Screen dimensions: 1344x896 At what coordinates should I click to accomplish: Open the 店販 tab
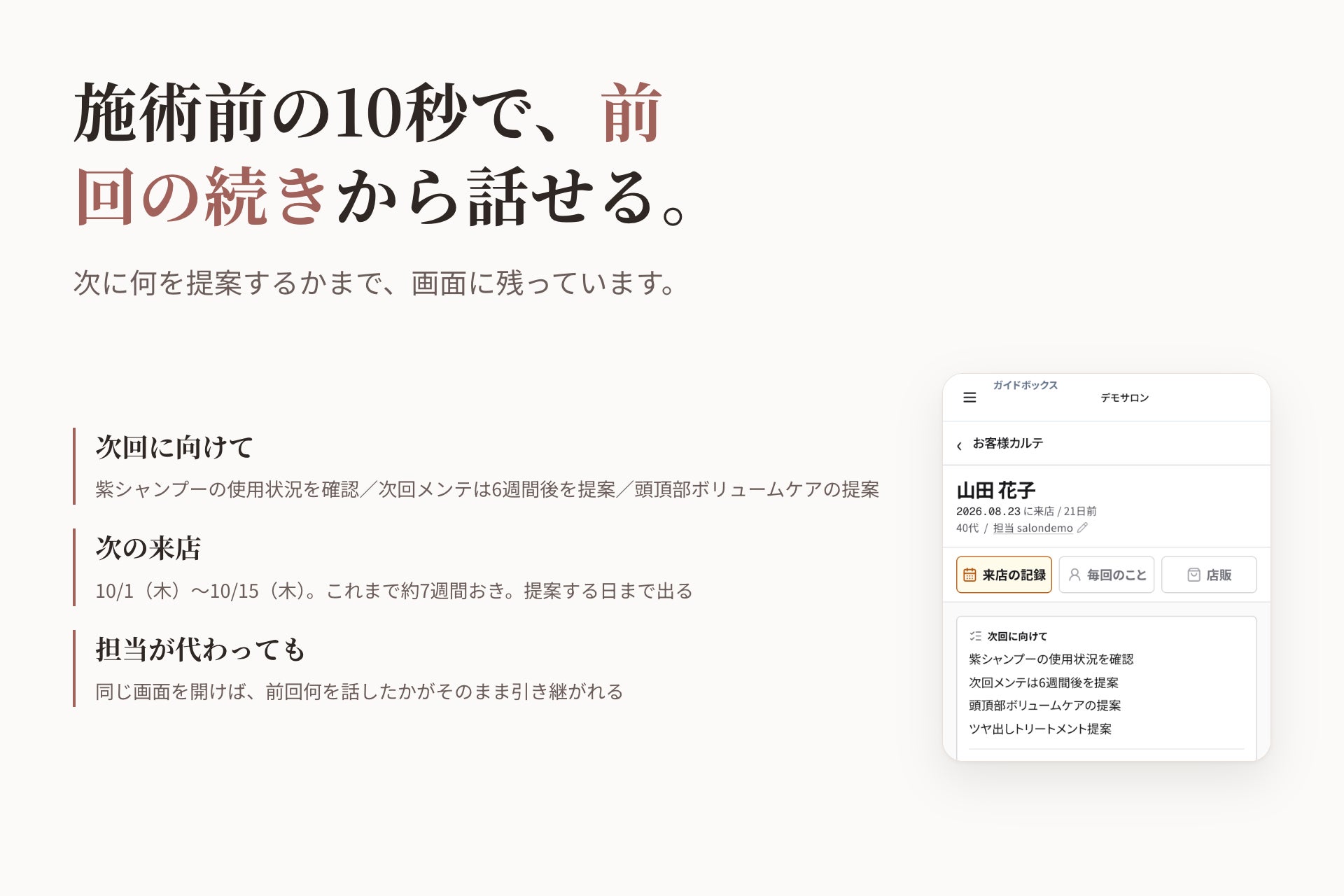pos(1209,575)
